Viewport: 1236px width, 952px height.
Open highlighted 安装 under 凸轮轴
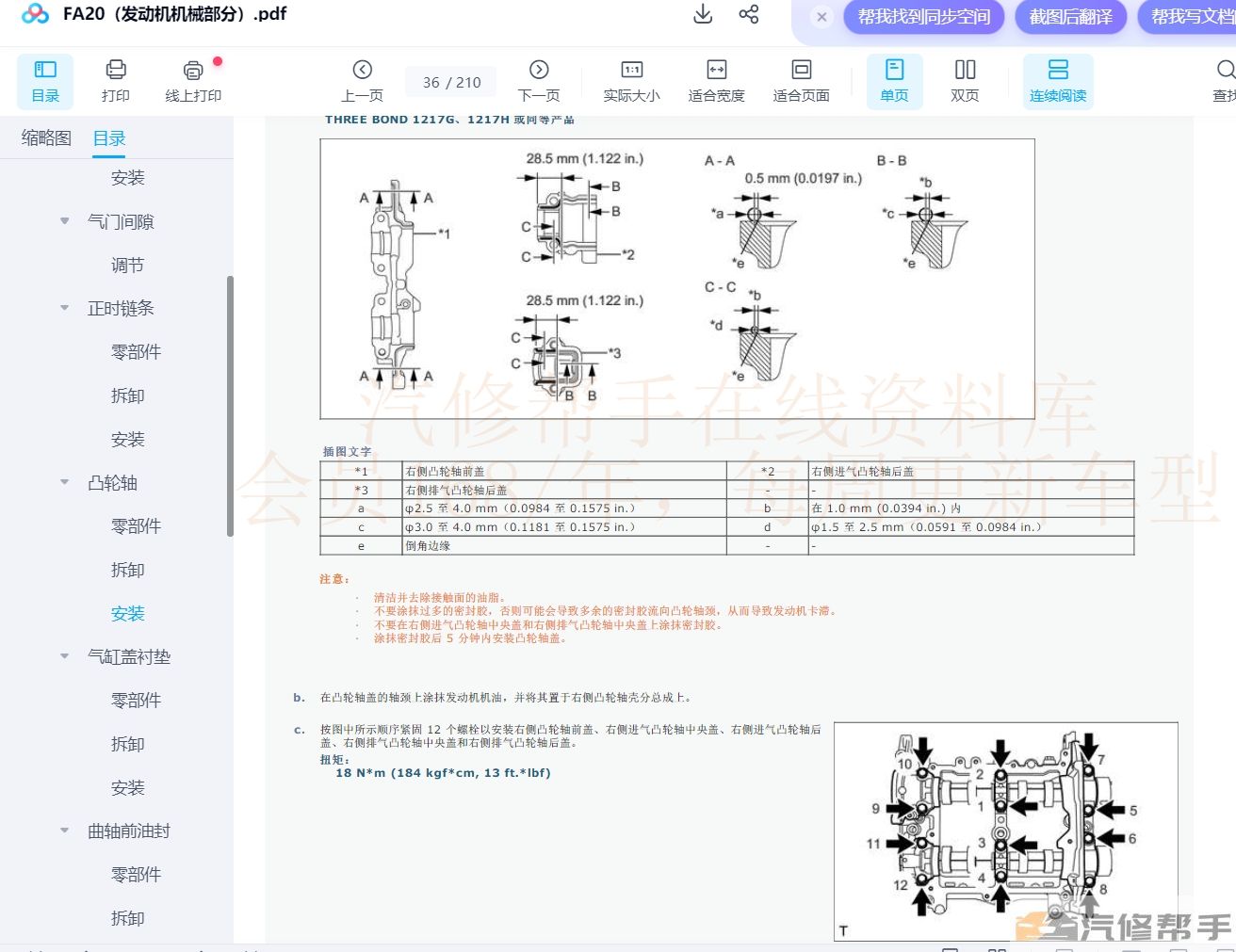pyautogui.click(x=127, y=613)
